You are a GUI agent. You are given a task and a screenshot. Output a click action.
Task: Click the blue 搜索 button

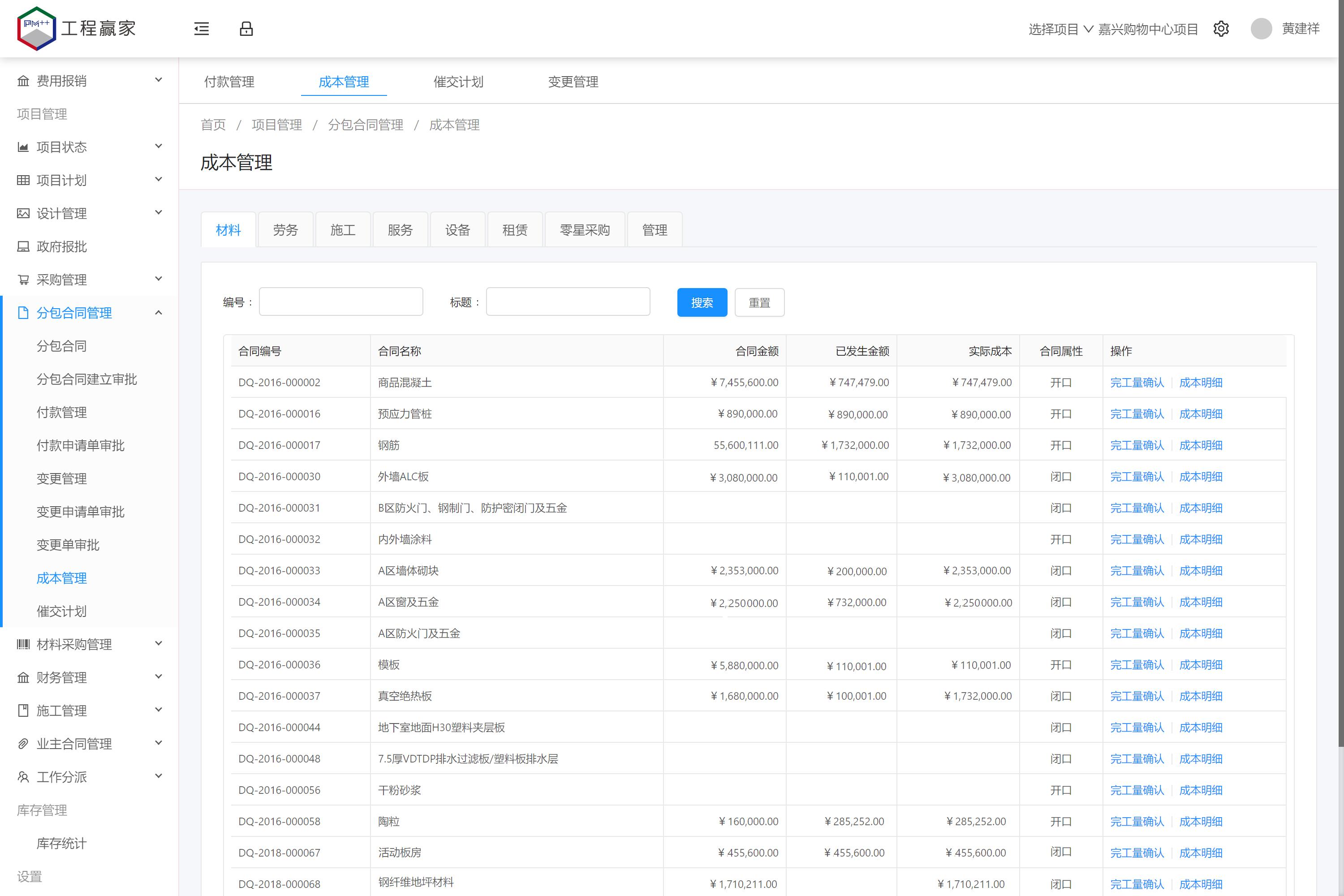coord(702,302)
